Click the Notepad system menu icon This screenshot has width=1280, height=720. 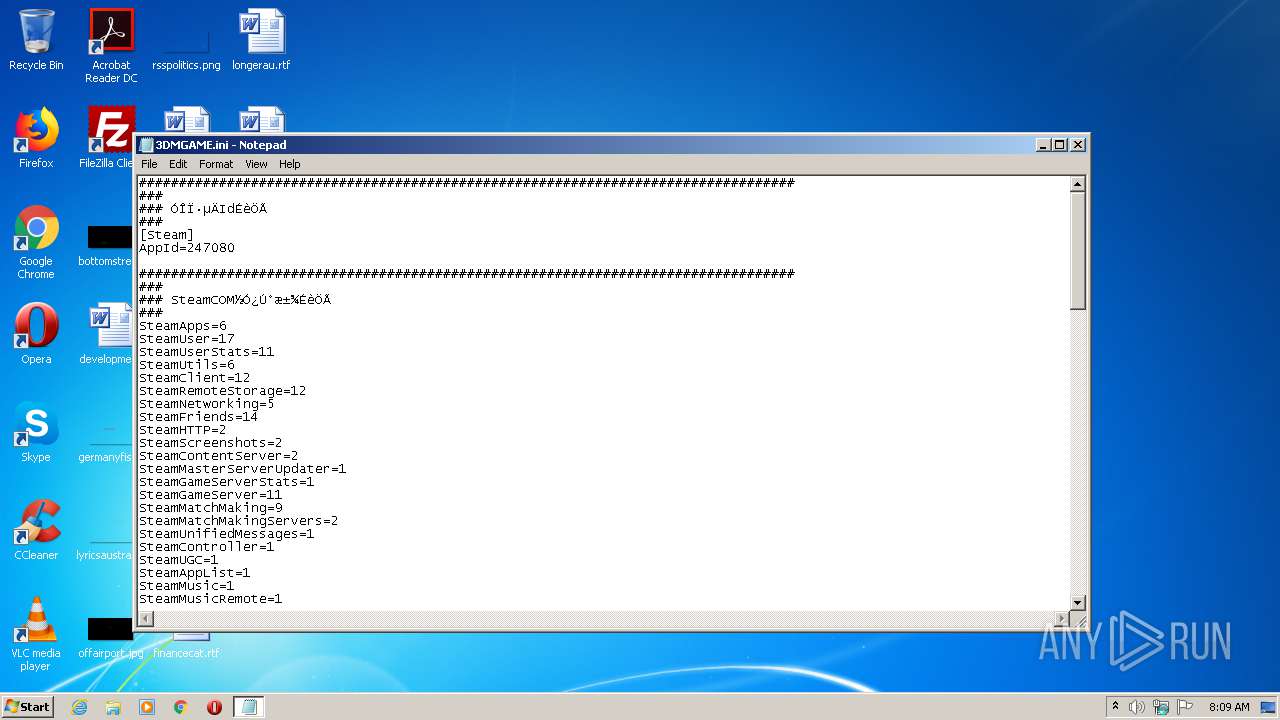click(147, 145)
